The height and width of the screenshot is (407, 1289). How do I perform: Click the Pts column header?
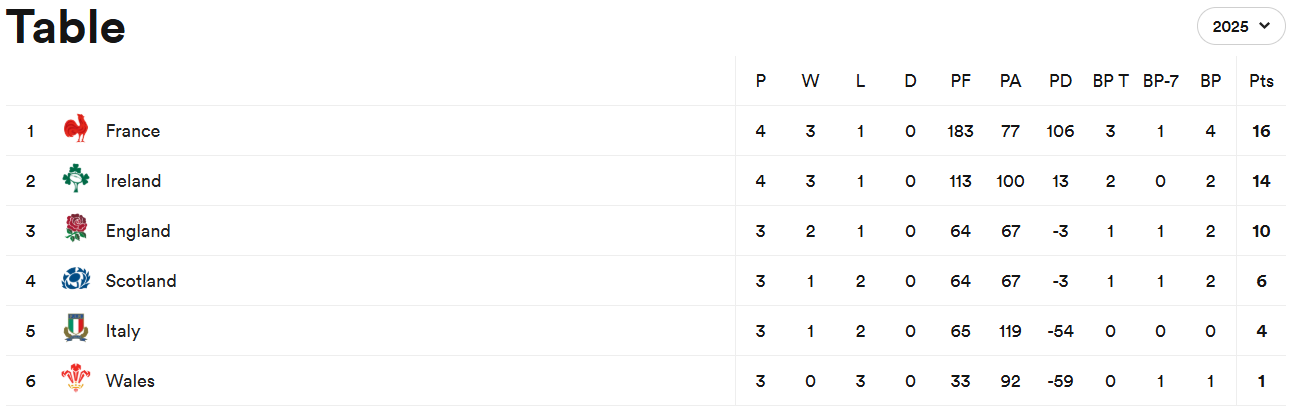point(1261,81)
